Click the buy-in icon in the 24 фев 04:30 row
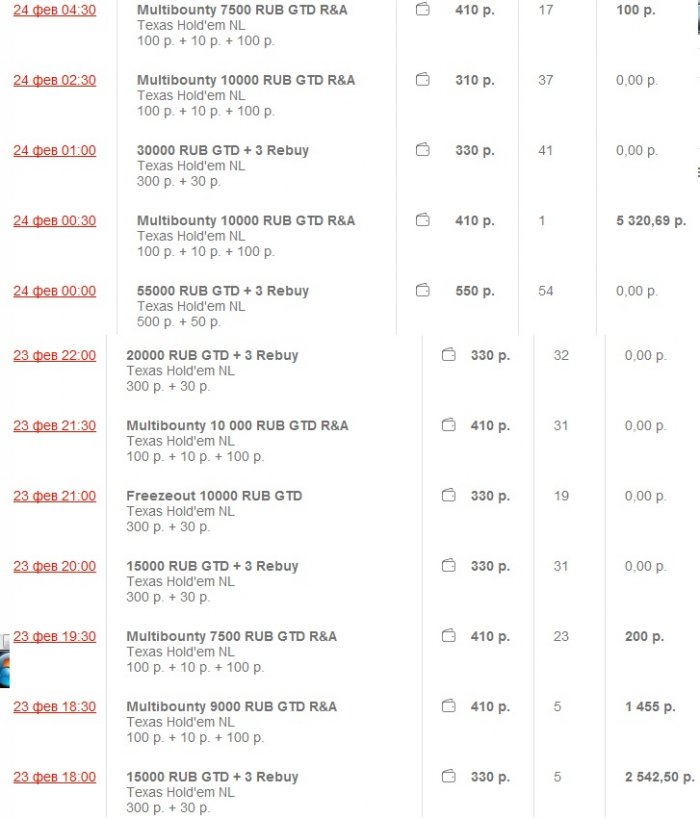 (422, 10)
